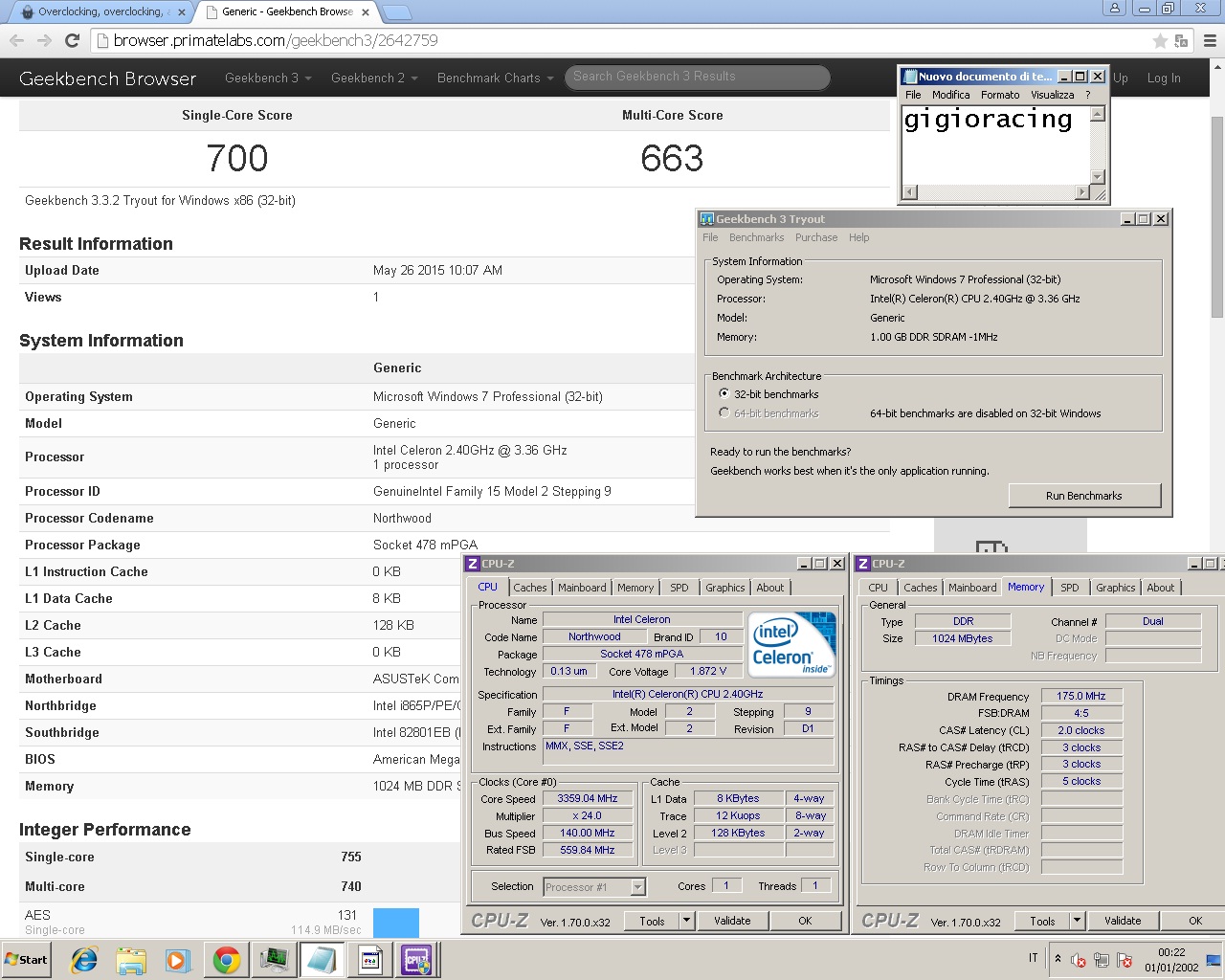Open the translate page icon in address bar
The width and height of the screenshot is (1225, 980).
coord(1181,40)
